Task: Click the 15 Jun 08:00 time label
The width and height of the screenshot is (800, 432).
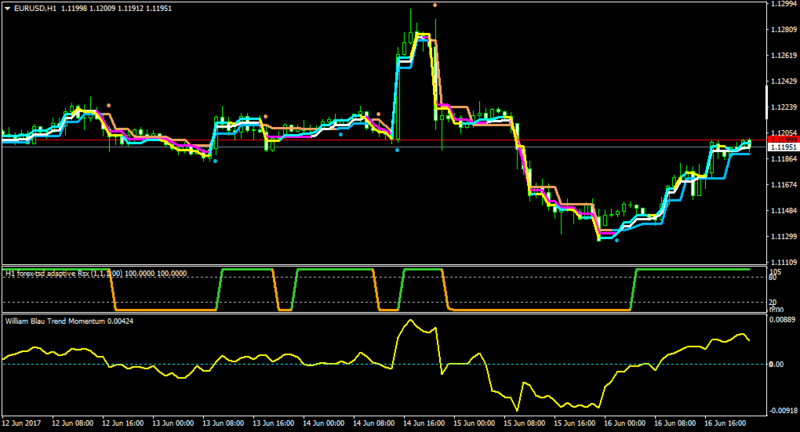Action: pos(524,423)
